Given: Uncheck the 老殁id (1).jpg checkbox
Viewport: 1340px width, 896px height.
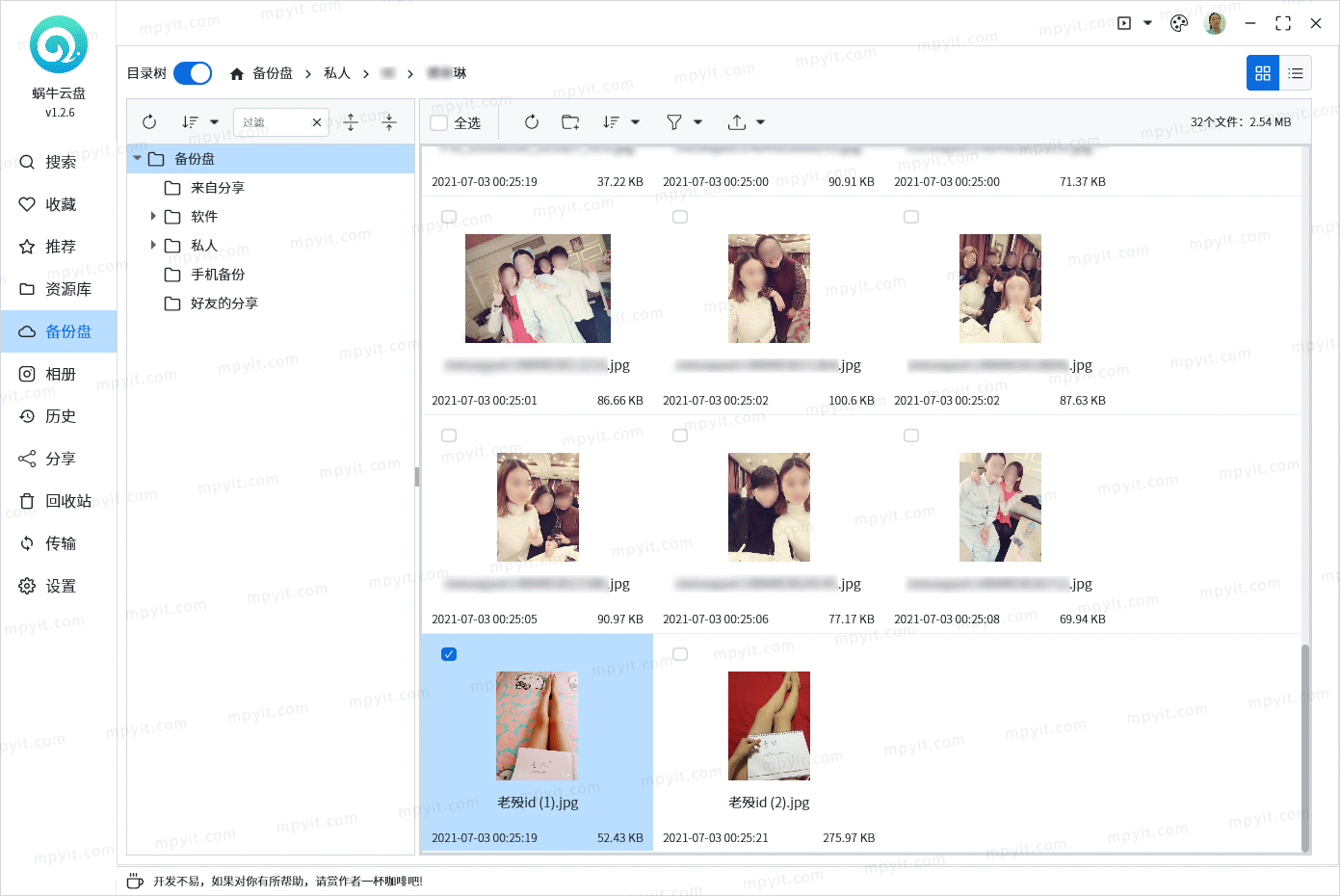Looking at the screenshot, I should point(449,654).
